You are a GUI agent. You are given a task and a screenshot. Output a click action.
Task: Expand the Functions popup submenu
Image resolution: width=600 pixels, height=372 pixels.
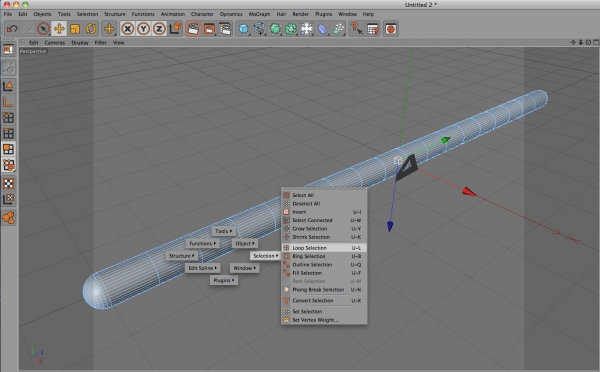202,243
